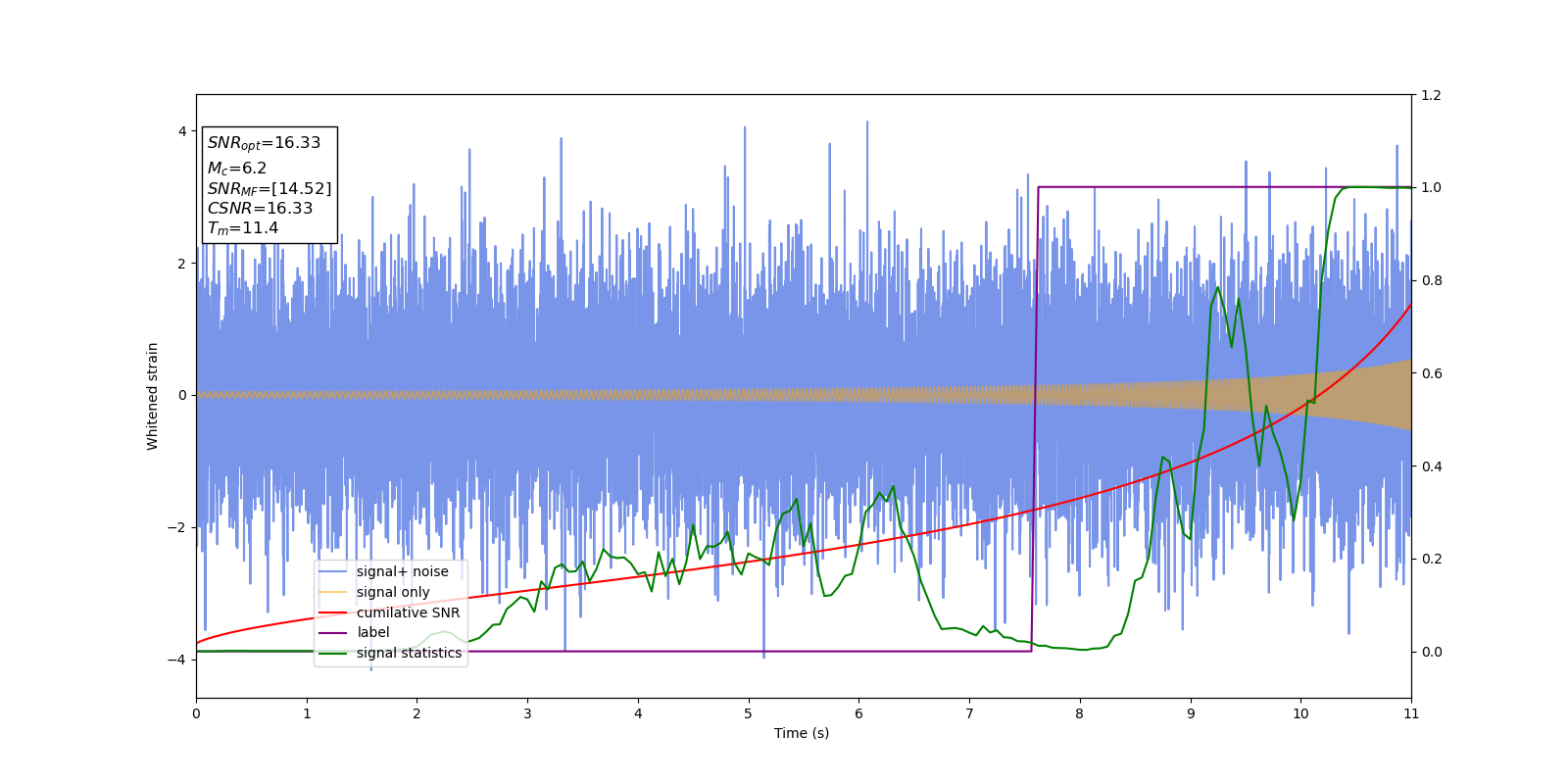Image resolution: width=1568 pixels, height=784 pixels.
Task: Click right y-axis tick label 0.8
Action: tap(1431, 280)
